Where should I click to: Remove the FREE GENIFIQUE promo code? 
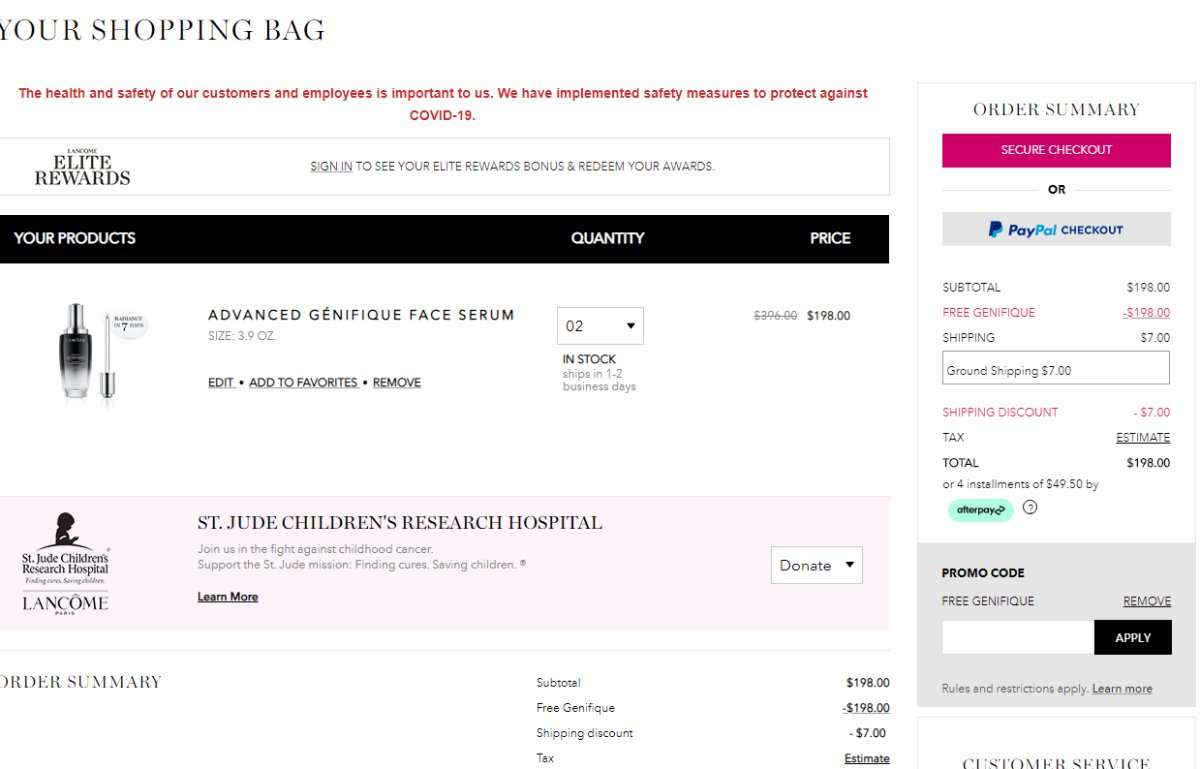[1147, 601]
